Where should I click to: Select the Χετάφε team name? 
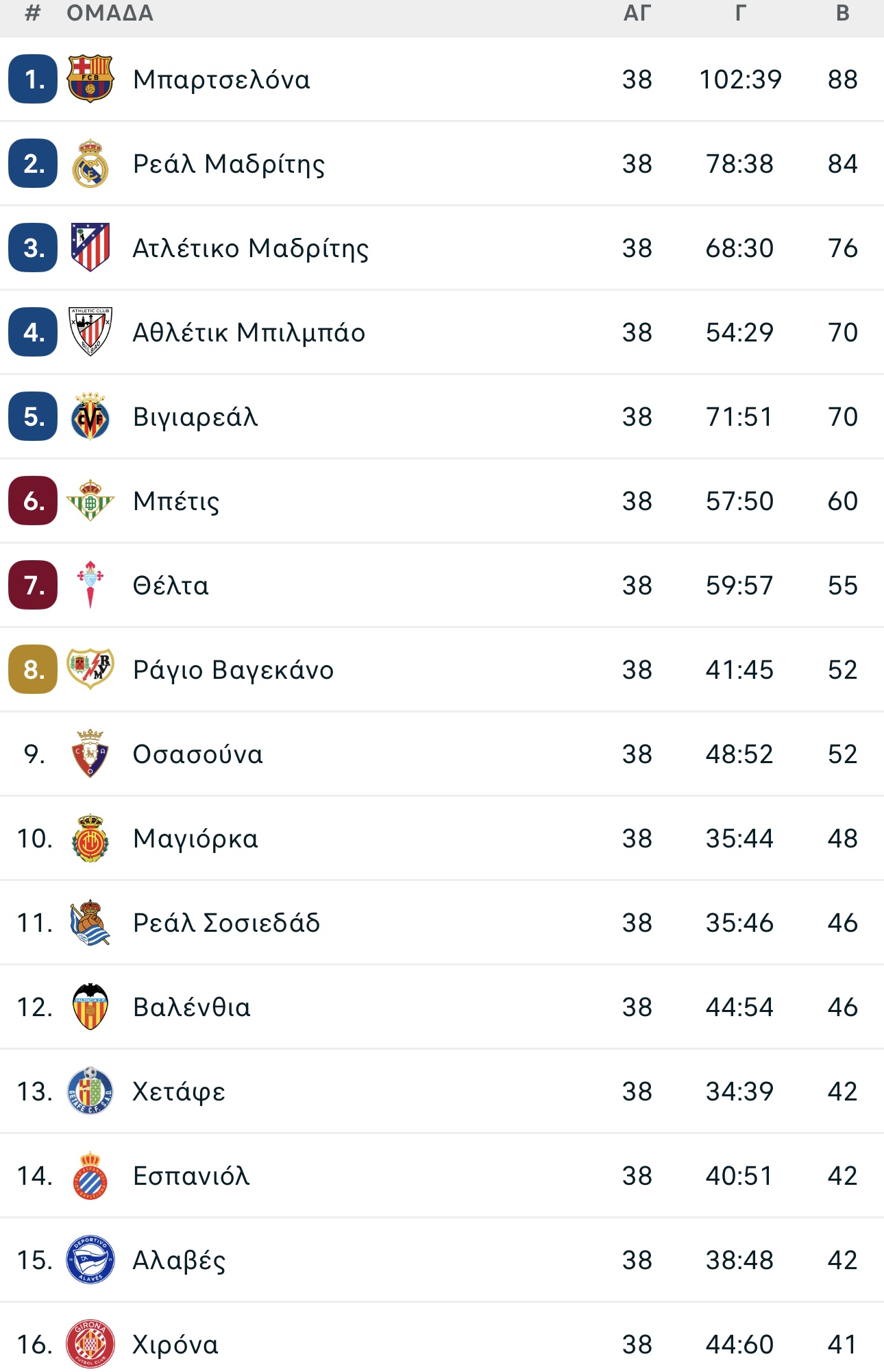tap(179, 1092)
